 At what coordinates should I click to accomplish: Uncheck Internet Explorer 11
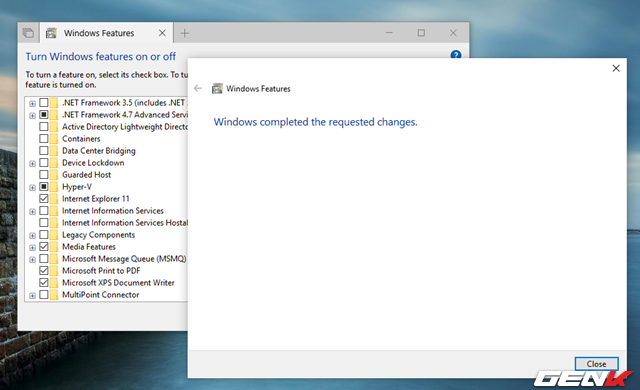point(44,199)
